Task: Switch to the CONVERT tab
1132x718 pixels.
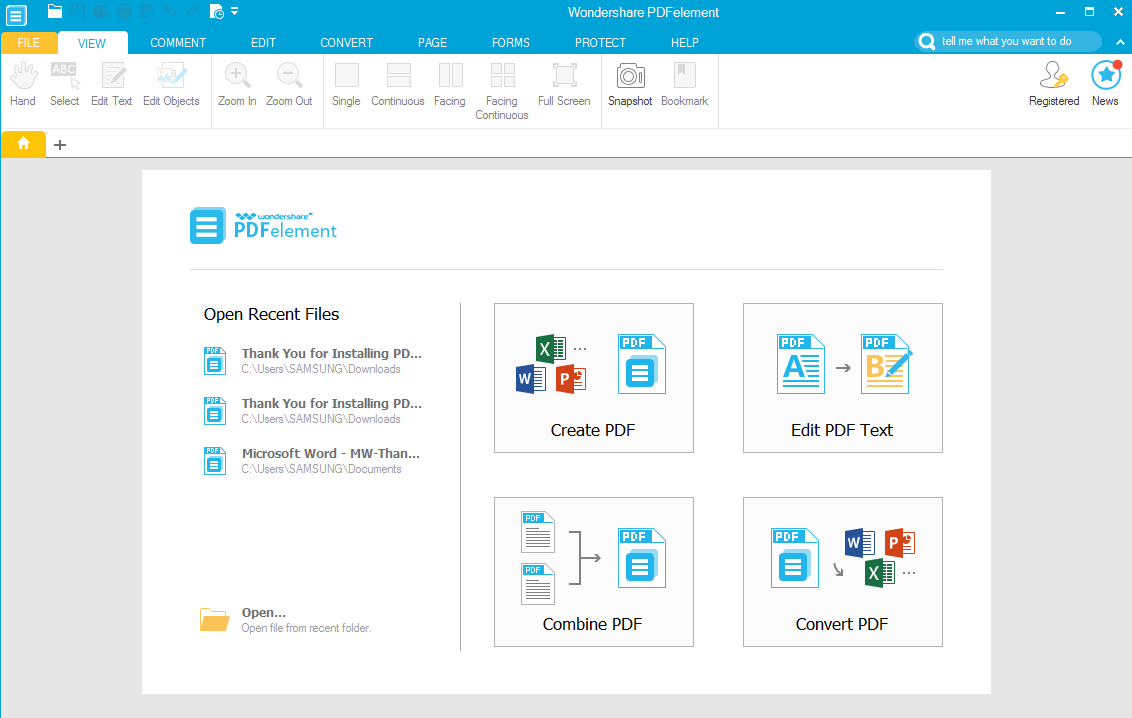Action: [346, 43]
